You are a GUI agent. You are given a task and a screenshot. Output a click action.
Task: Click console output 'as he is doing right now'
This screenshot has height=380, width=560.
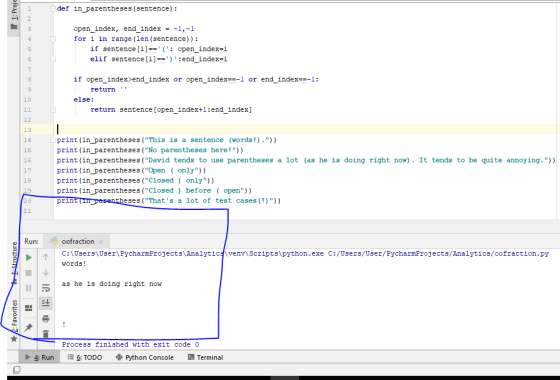(112, 284)
